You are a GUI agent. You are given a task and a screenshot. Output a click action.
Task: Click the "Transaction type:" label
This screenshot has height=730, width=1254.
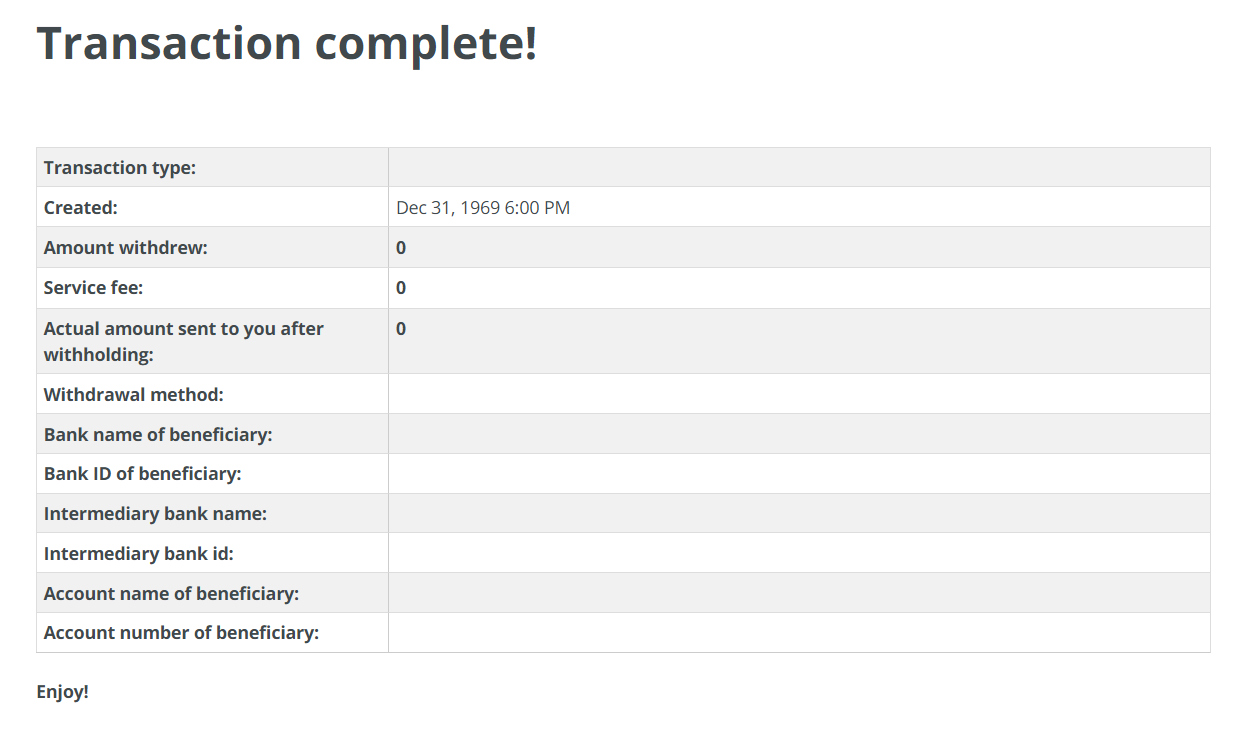120,168
